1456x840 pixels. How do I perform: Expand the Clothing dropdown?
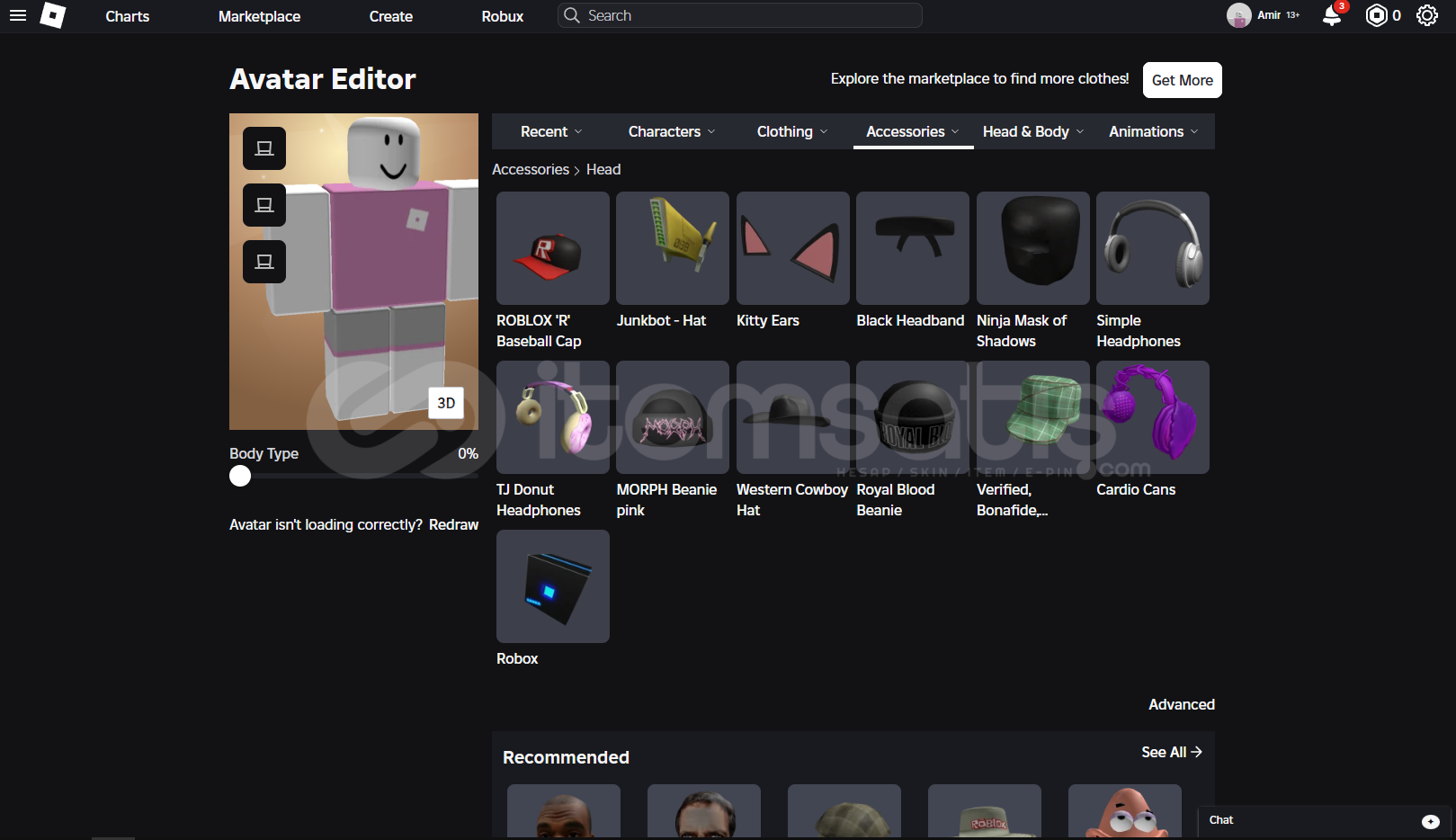[792, 131]
